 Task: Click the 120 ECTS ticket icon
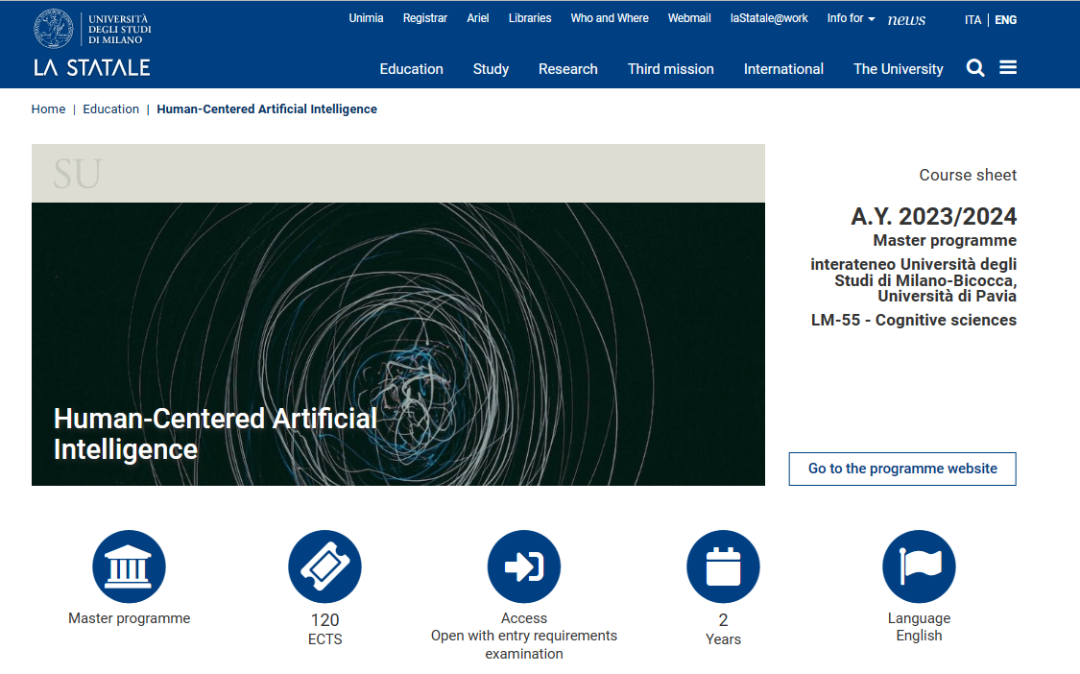[x=324, y=567]
